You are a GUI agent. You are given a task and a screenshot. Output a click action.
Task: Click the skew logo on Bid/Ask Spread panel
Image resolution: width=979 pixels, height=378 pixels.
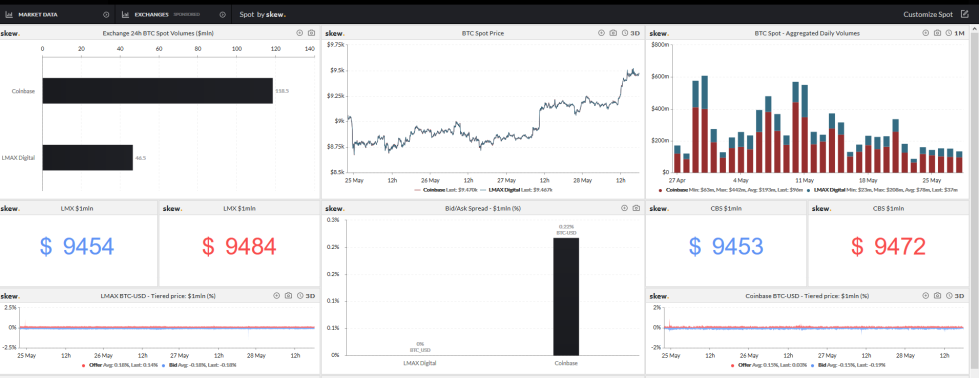(x=335, y=208)
